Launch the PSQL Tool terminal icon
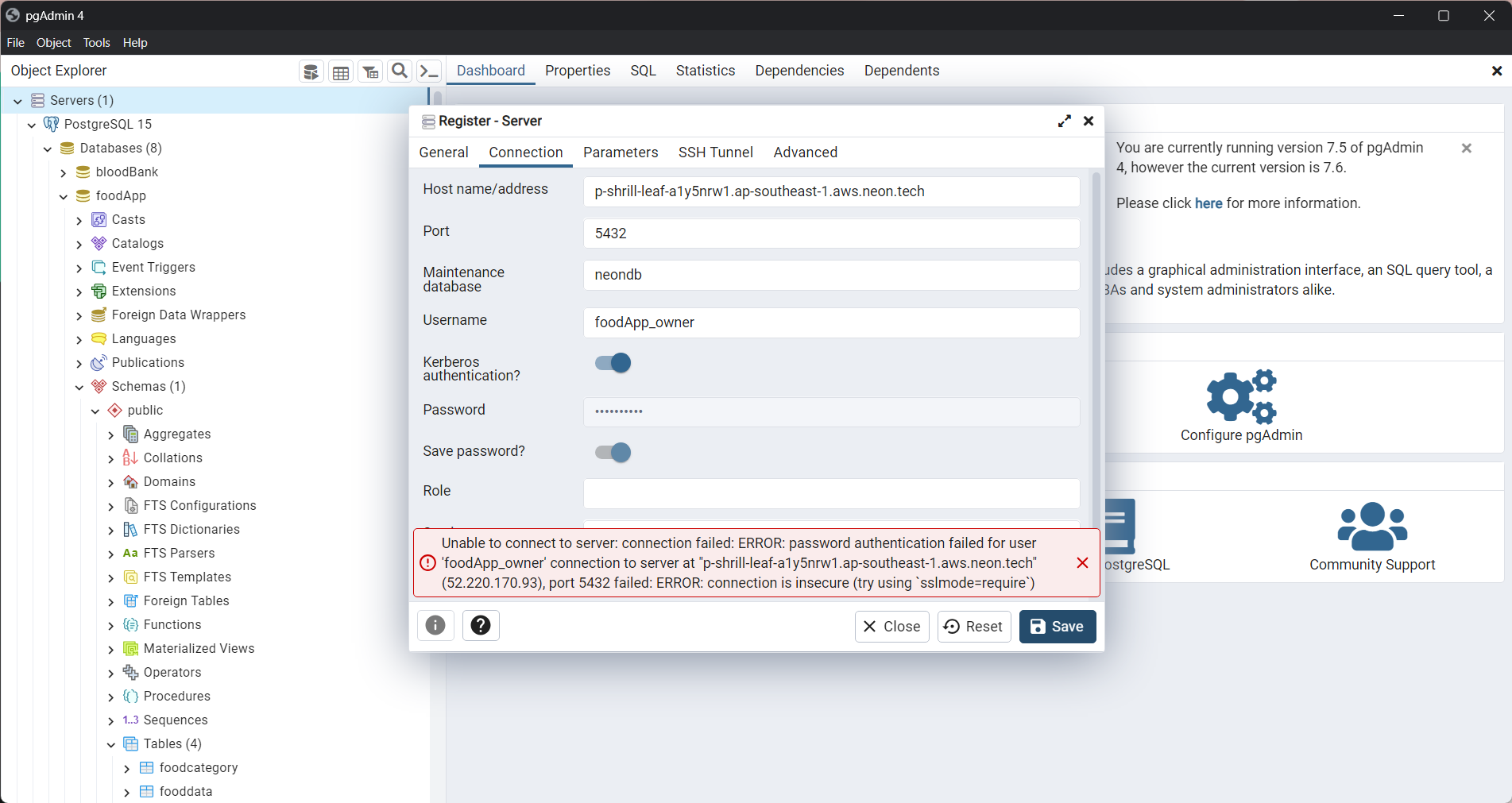 pyautogui.click(x=428, y=71)
